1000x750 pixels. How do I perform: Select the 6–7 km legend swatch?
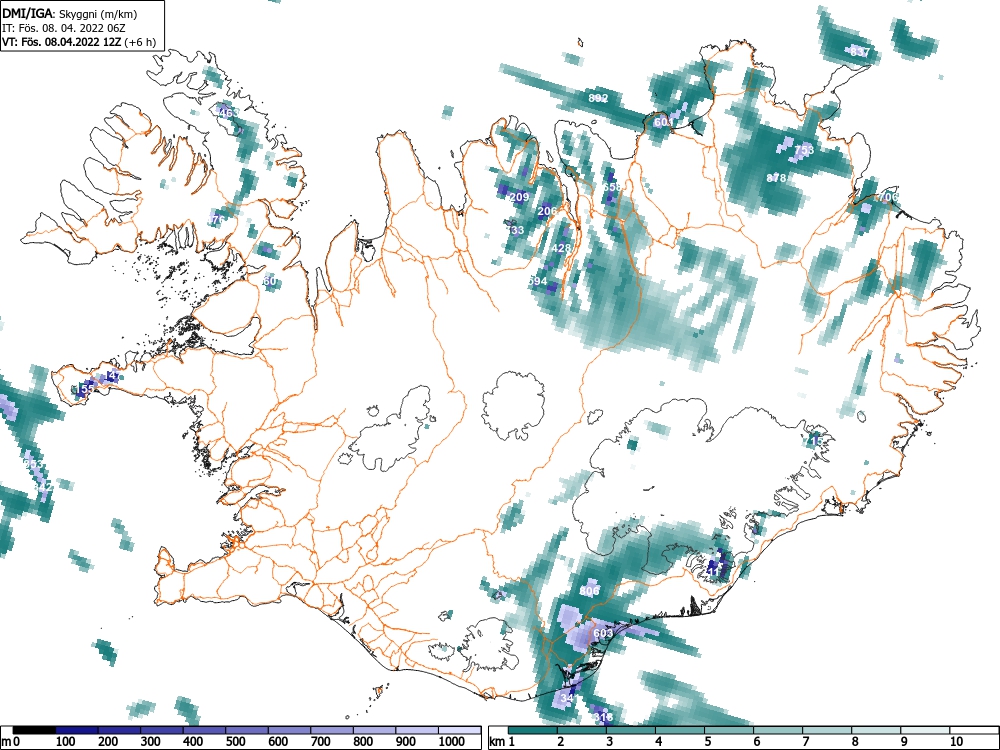pos(779,730)
